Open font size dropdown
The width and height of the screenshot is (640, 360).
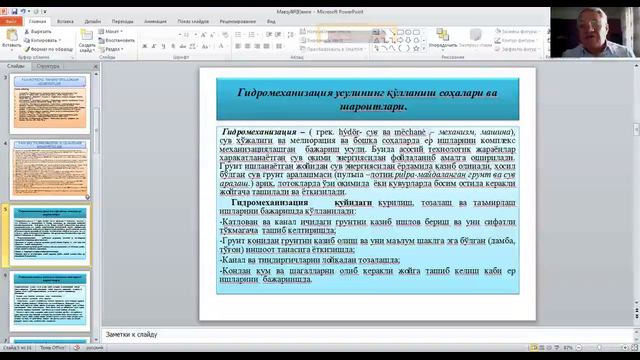(196, 35)
